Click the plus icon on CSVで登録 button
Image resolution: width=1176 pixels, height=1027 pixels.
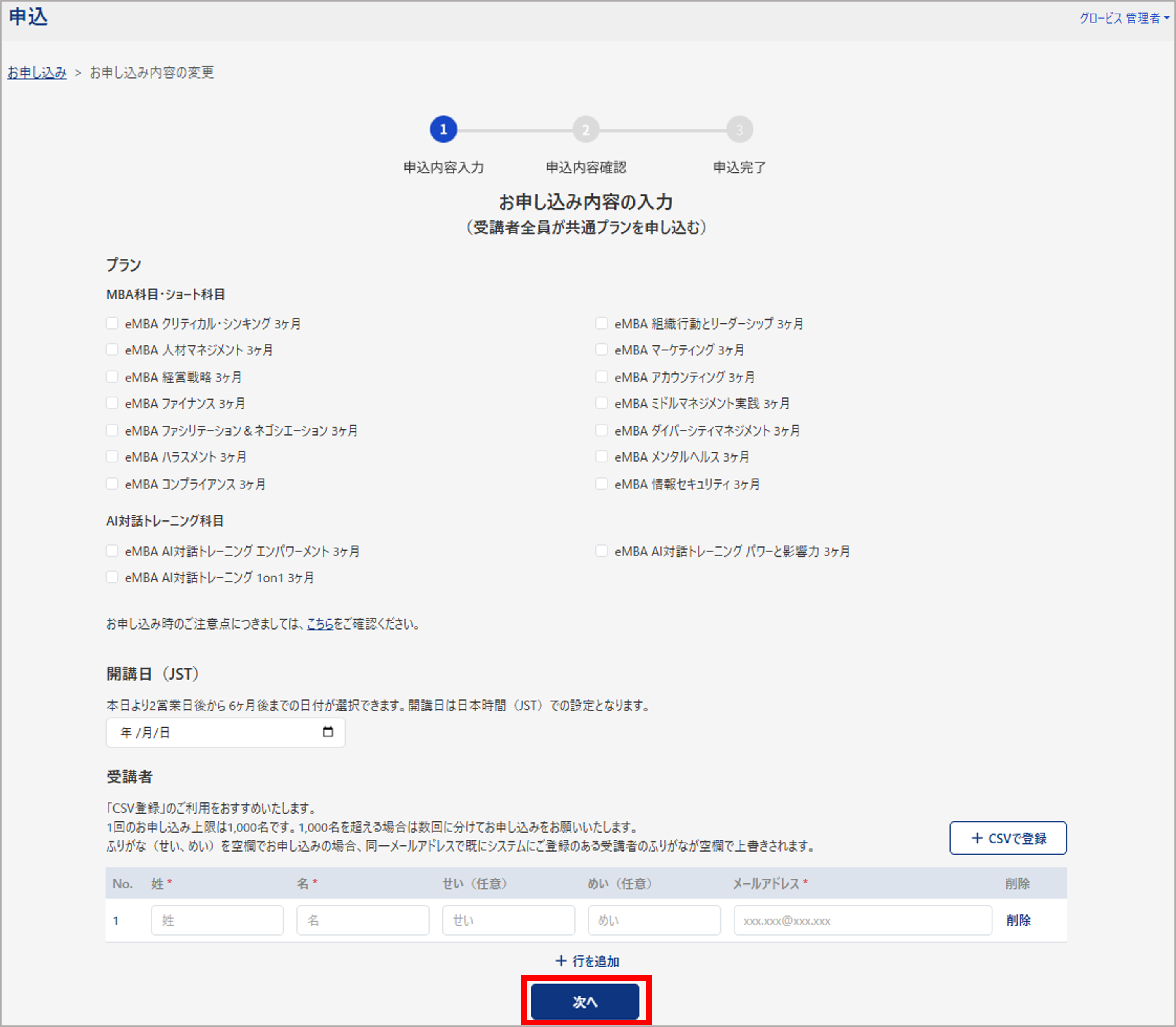[x=977, y=838]
